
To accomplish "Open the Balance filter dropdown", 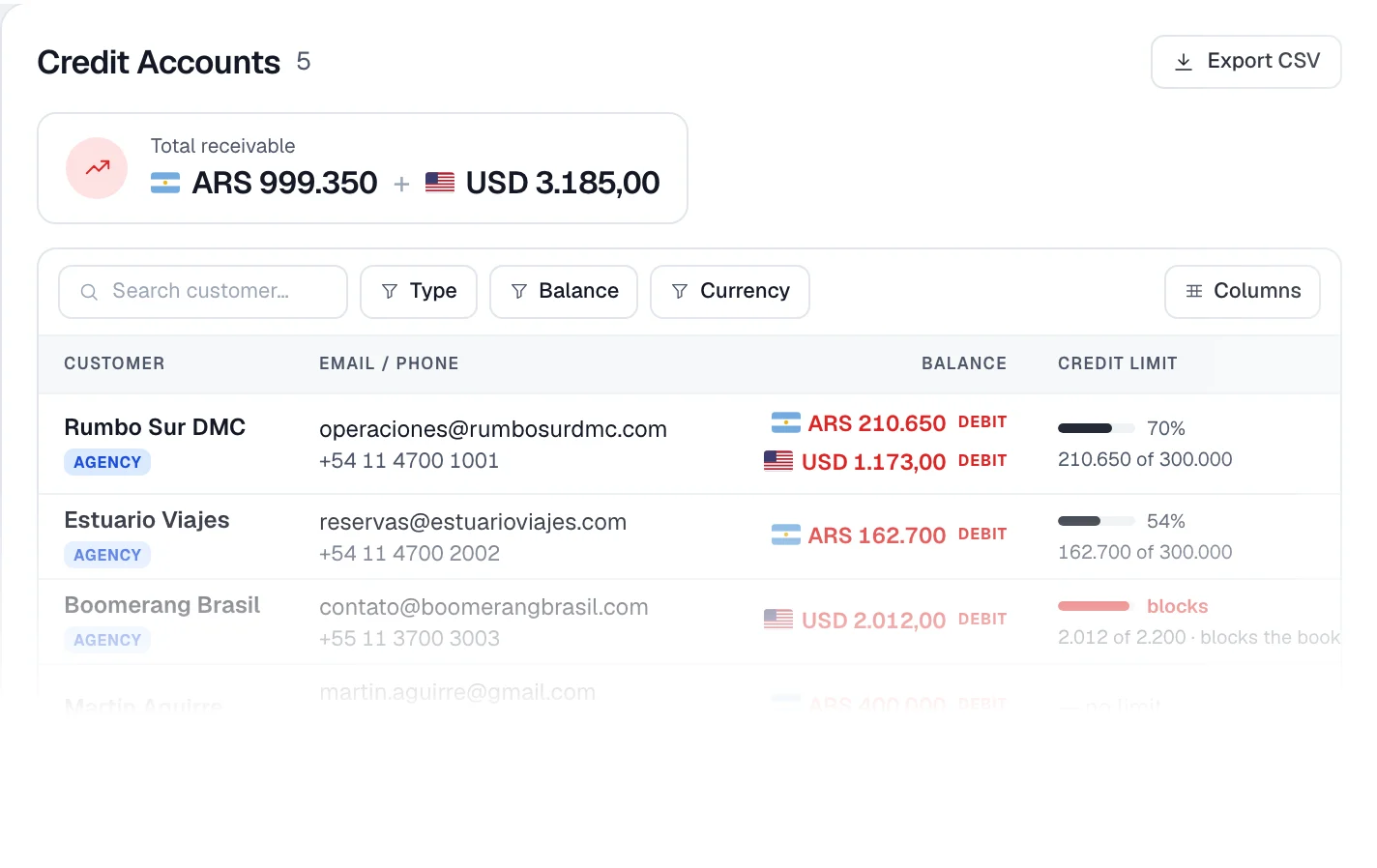I will 564,292.
